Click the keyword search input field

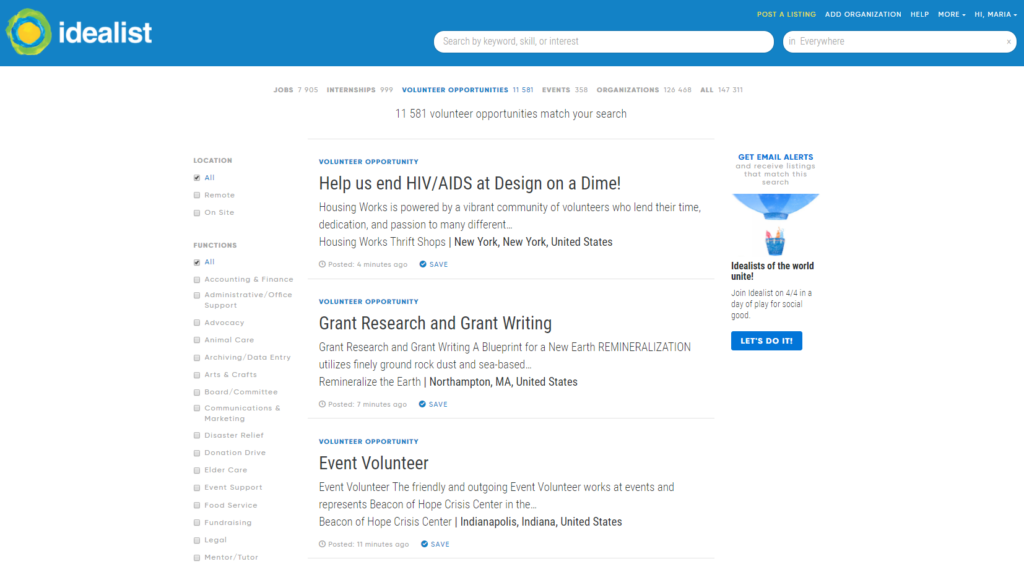coord(603,42)
